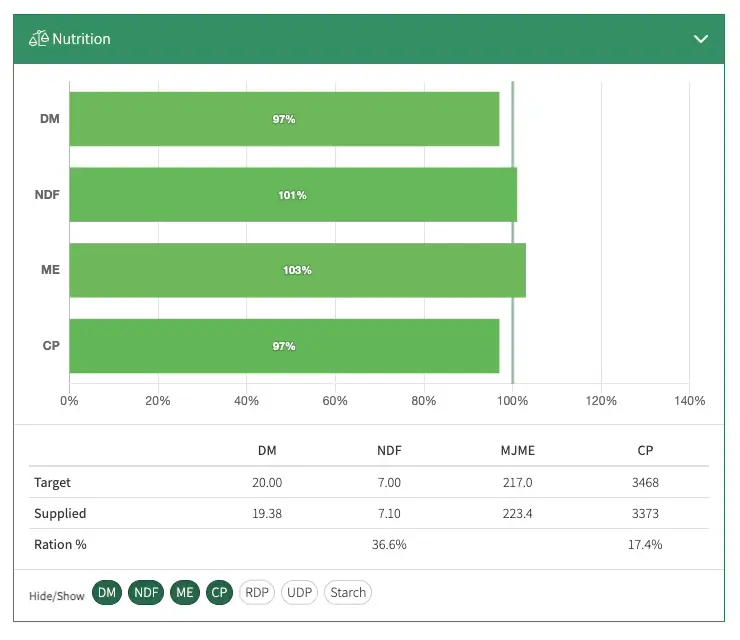
Task: Select the NDF column header in table
Action: [389, 451]
